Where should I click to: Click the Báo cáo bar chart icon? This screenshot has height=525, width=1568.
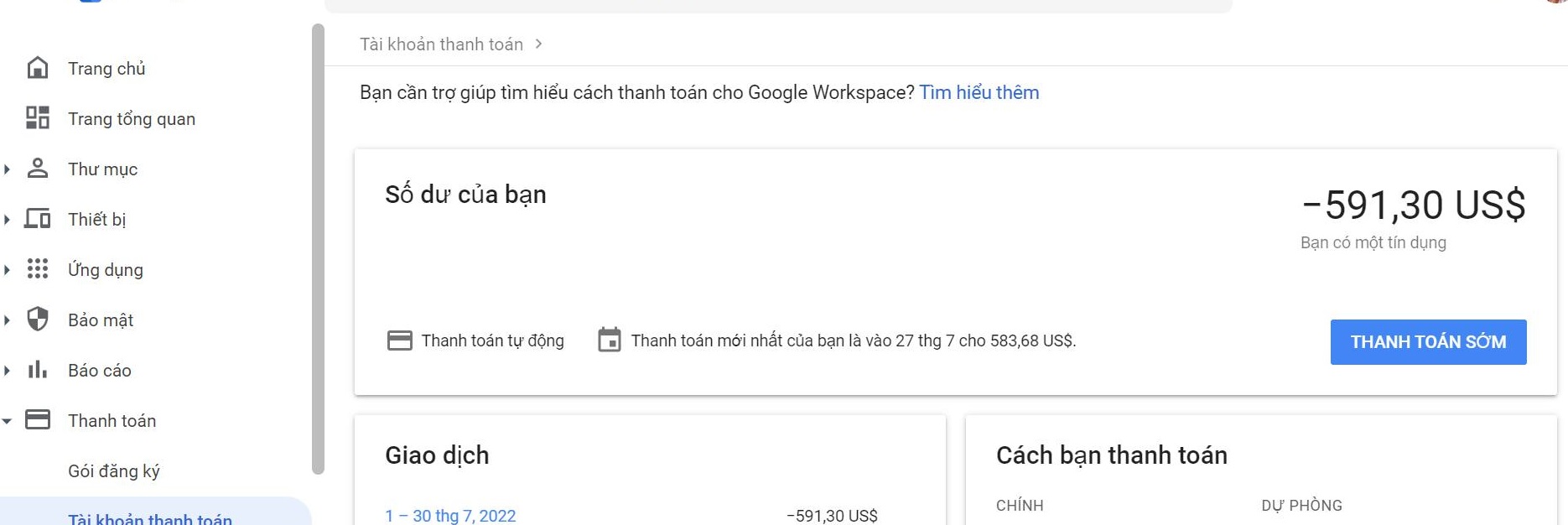click(38, 370)
